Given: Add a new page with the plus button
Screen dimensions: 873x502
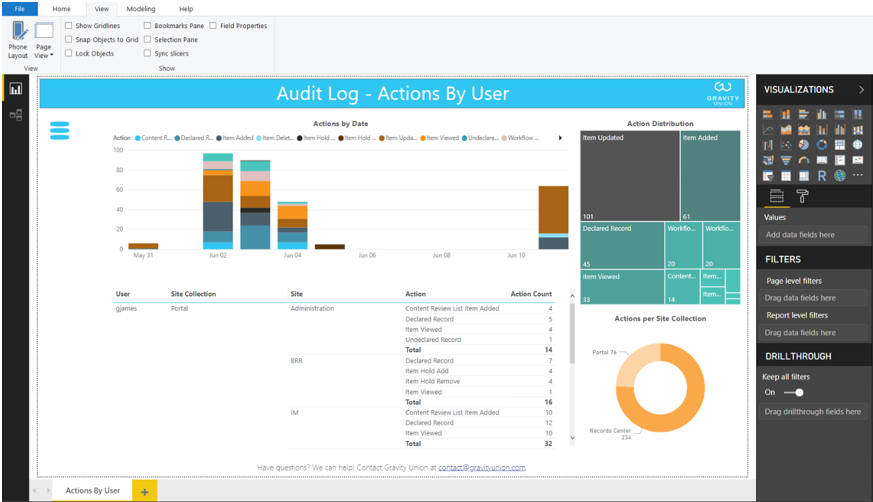Looking at the screenshot, I should point(145,491).
